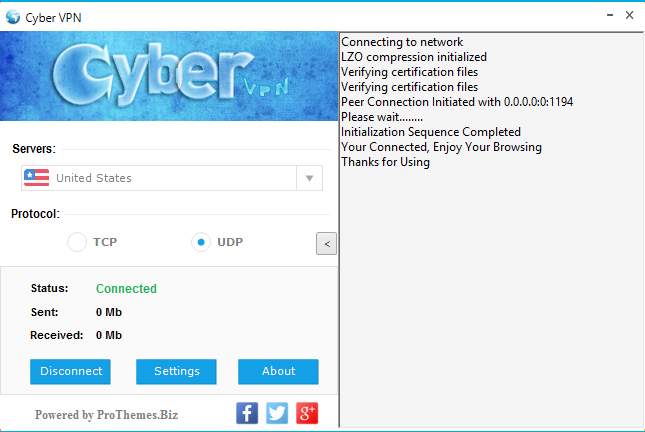645x432 pixels.
Task: Select the UDP protocol radio button
Action: 201,242
